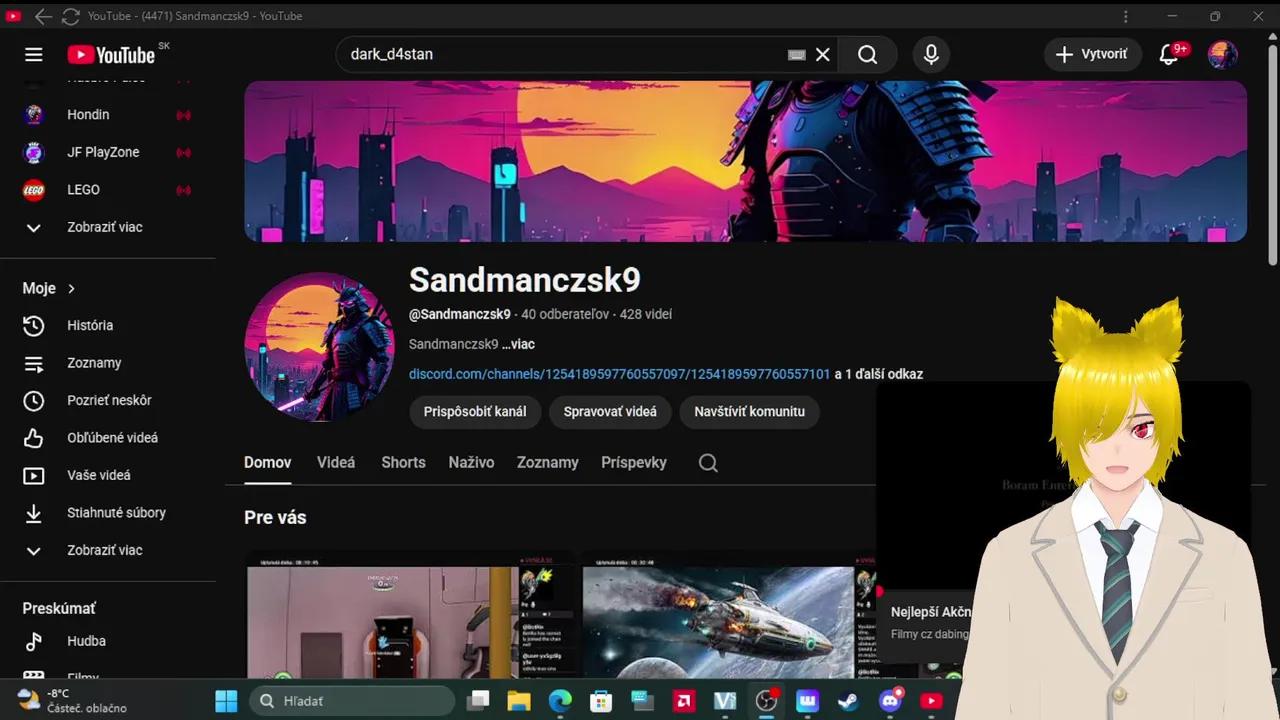Start voice search with microphone
1280x720 pixels.
[931, 55]
